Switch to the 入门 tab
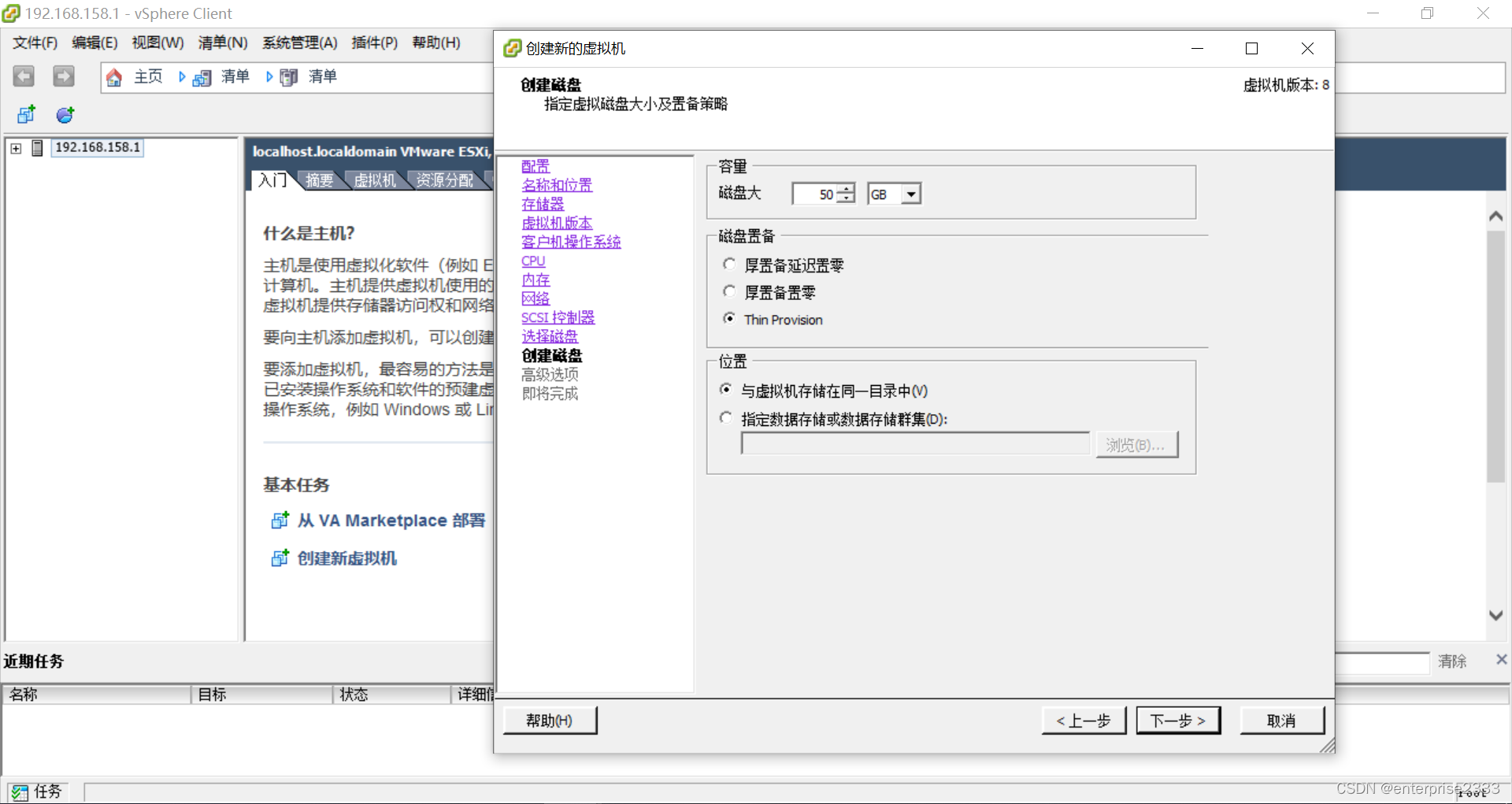The width and height of the screenshot is (1512, 804). pyautogui.click(x=272, y=180)
